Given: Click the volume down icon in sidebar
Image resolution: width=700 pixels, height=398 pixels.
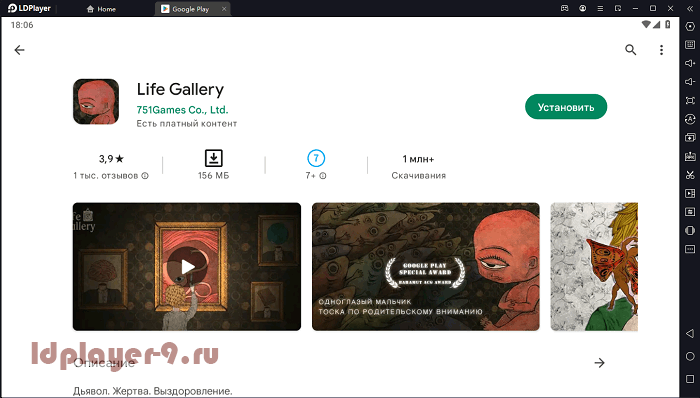Looking at the screenshot, I should [x=690, y=82].
